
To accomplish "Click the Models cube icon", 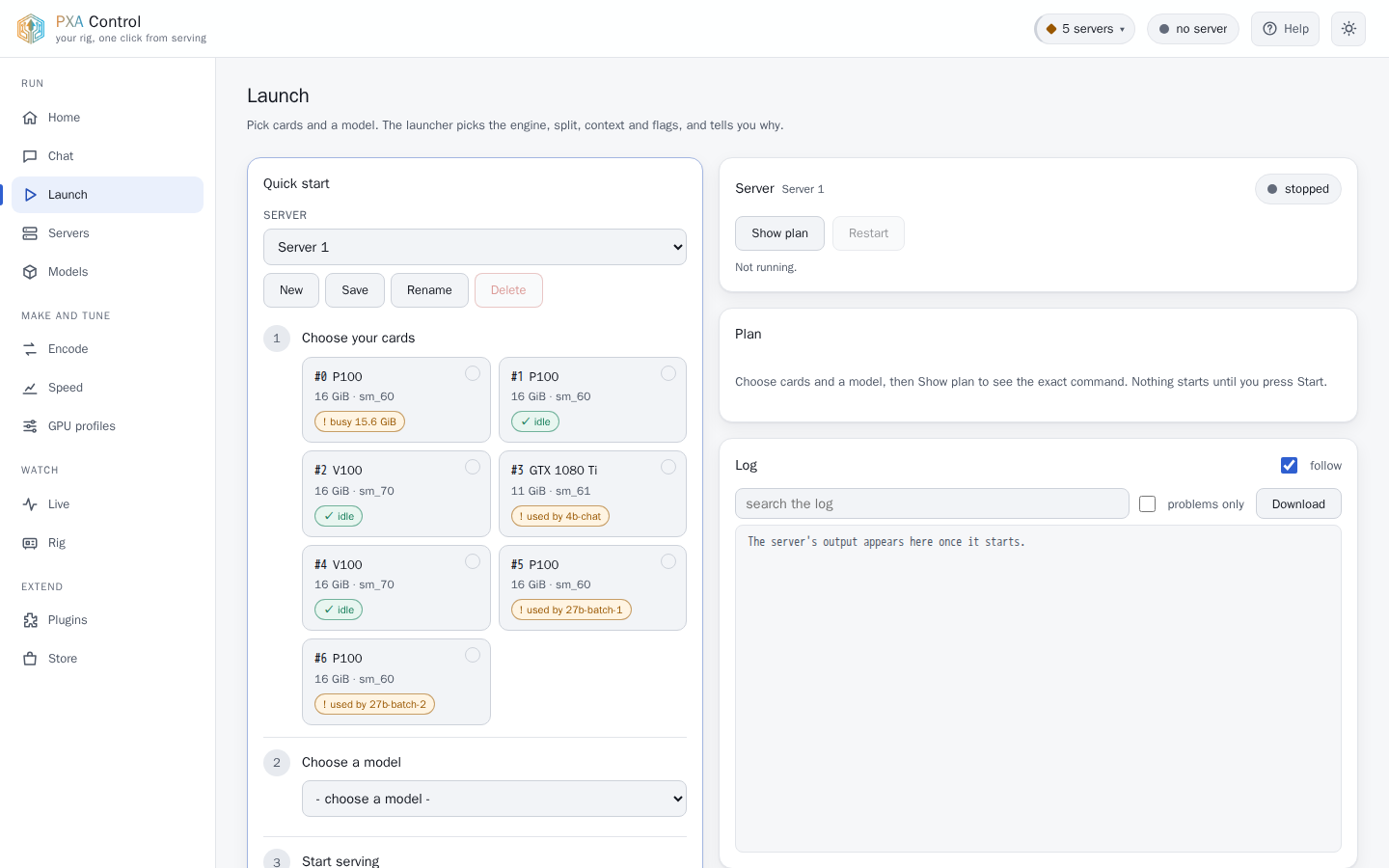I will (30, 272).
